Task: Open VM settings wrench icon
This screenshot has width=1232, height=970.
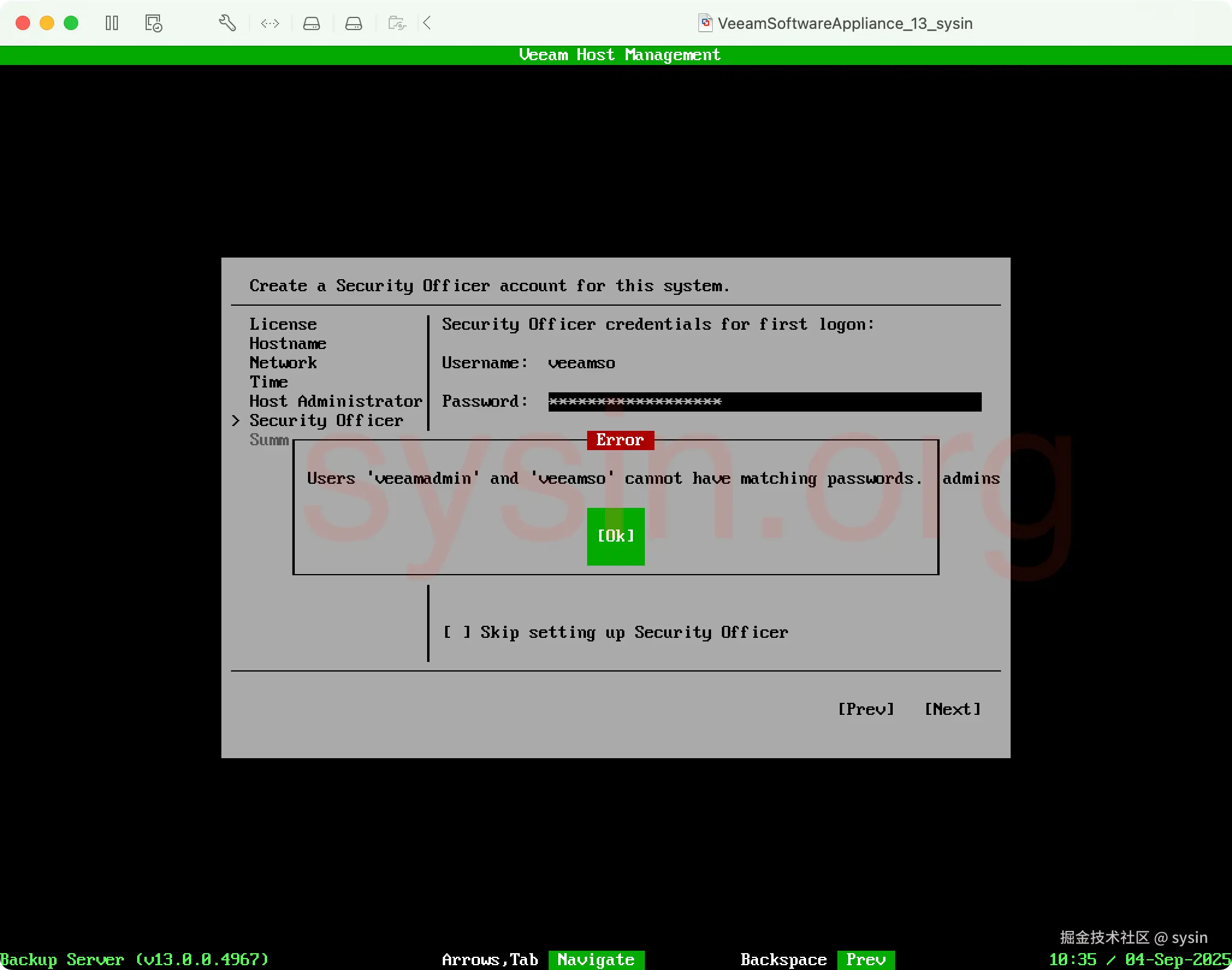Action: click(227, 23)
